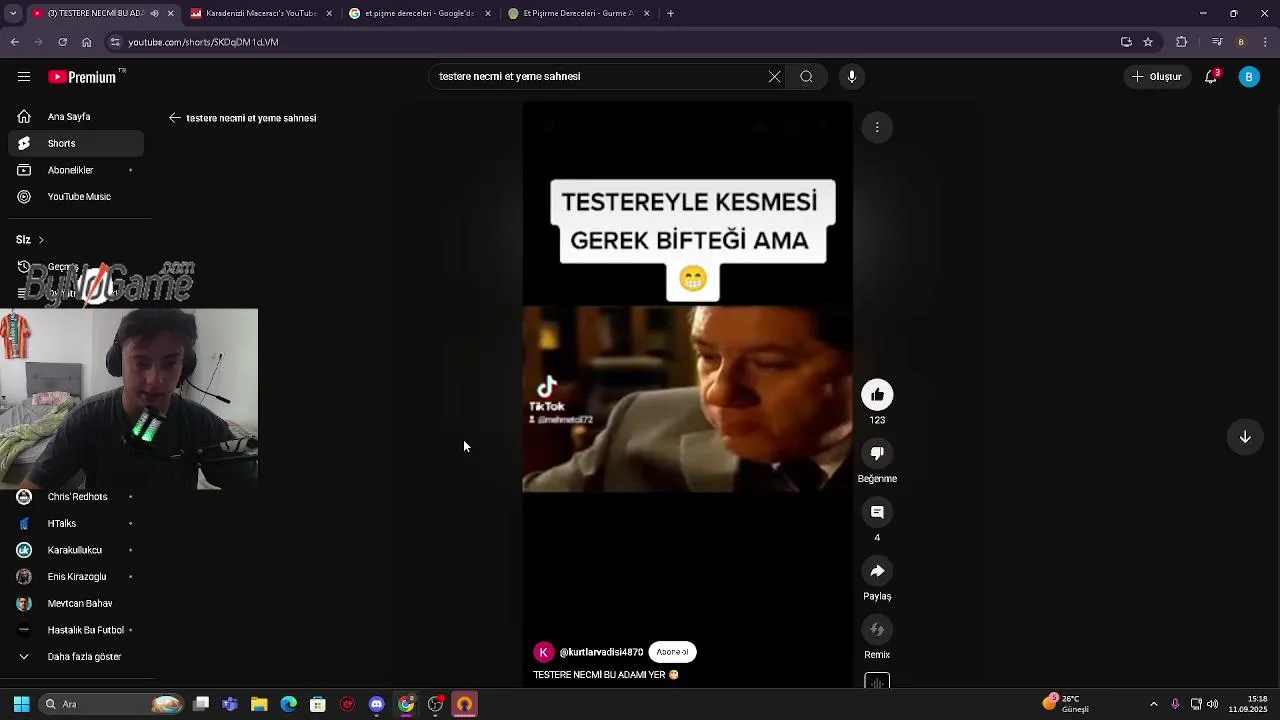Click the Oluştur create button

coord(1157,77)
